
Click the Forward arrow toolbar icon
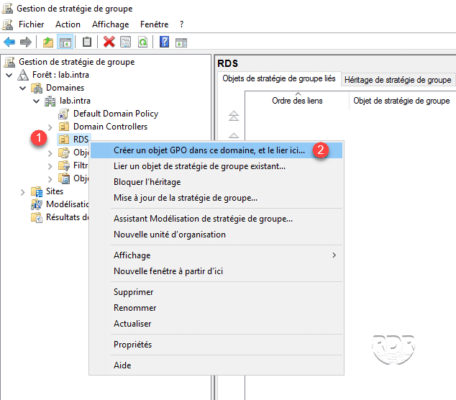click(26, 42)
